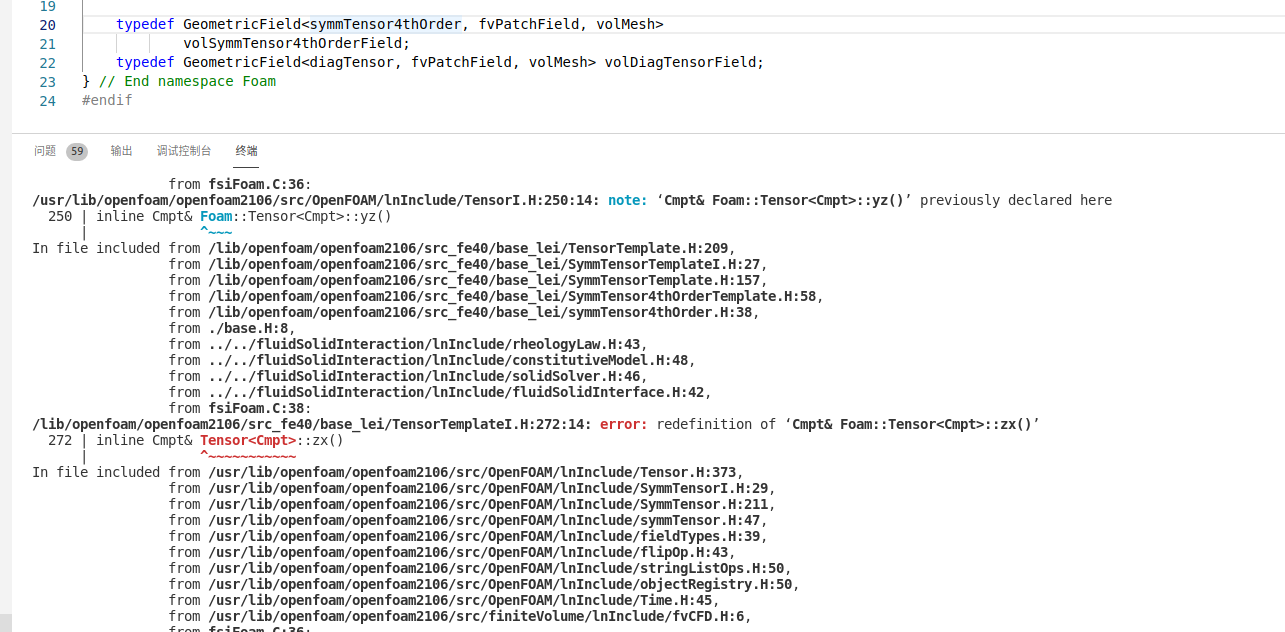Image resolution: width=1285 pixels, height=632 pixels.
Task: Open the 调试控制台 debug console tab
Action: click(184, 151)
